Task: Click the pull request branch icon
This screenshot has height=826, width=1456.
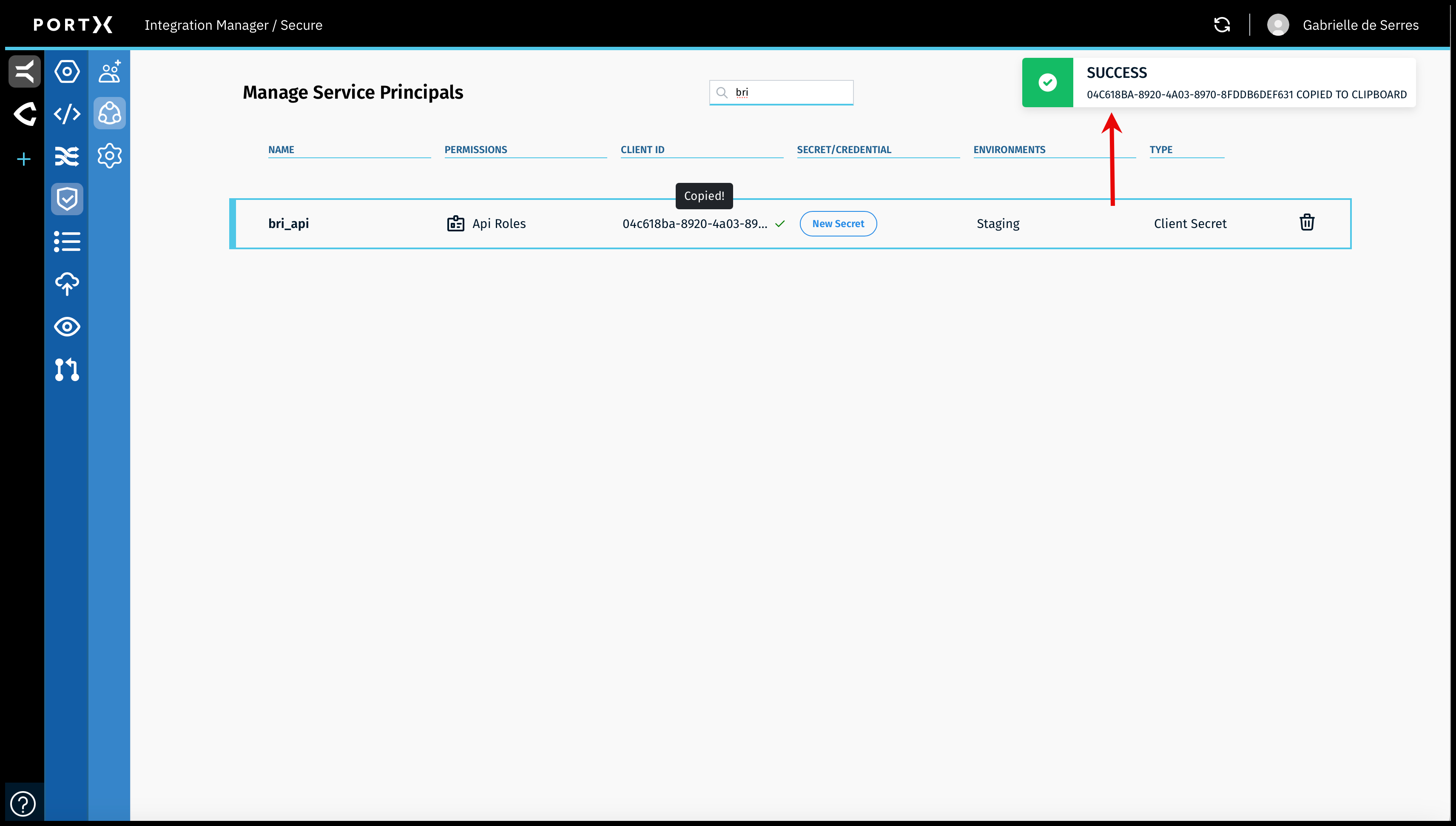Action: point(67,370)
